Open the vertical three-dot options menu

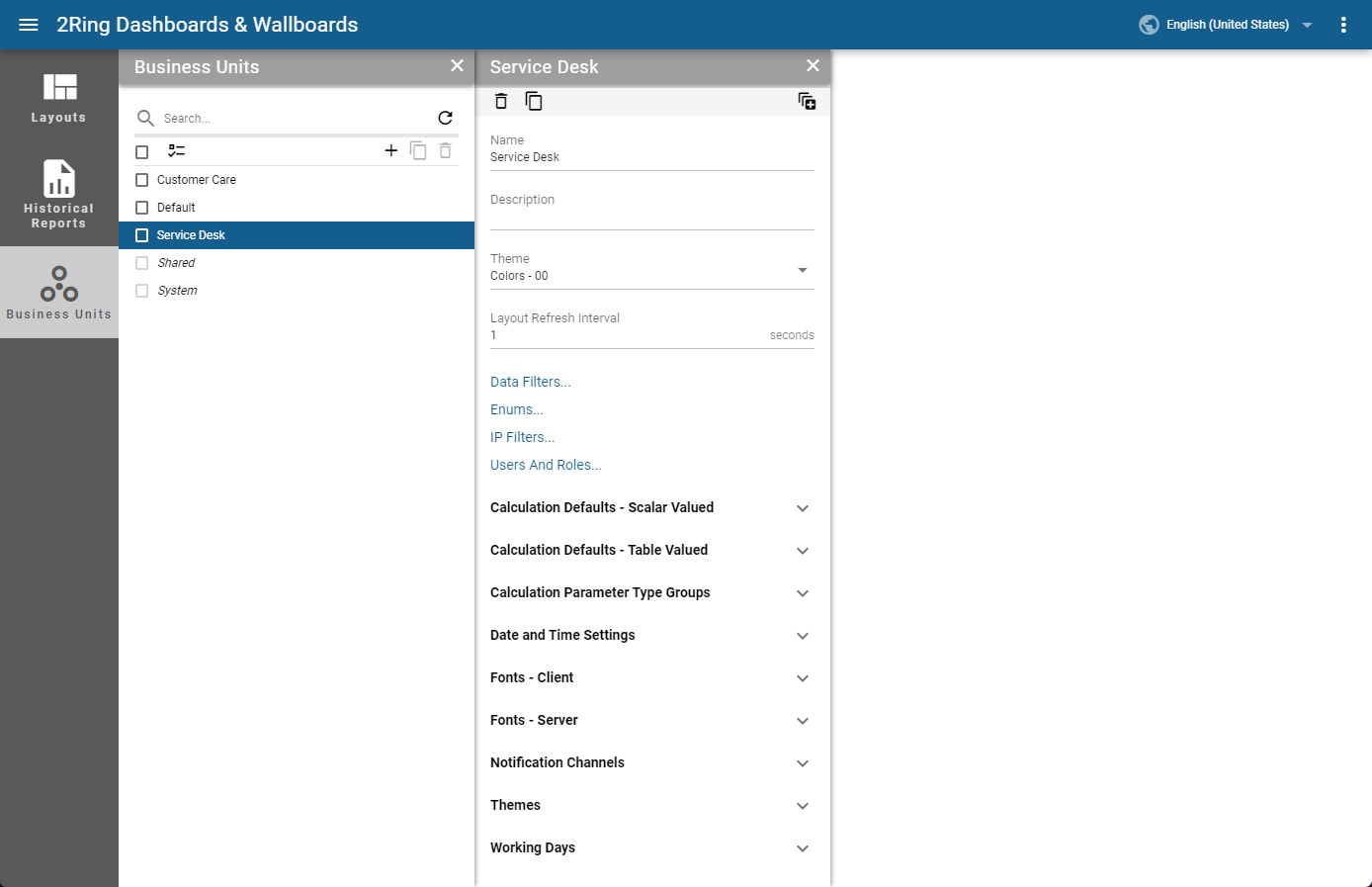[1343, 25]
